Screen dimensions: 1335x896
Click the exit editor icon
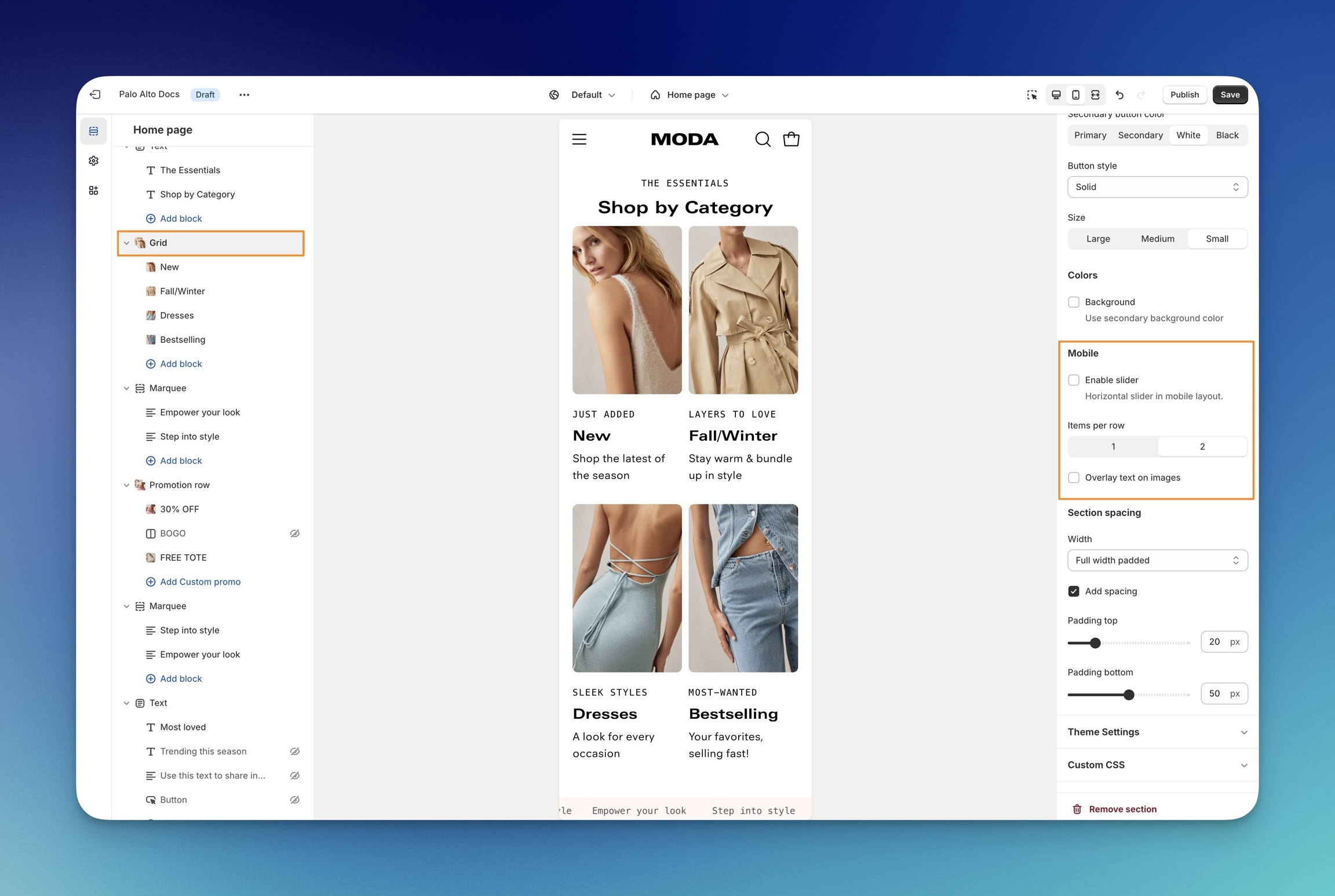pyautogui.click(x=95, y=94)
